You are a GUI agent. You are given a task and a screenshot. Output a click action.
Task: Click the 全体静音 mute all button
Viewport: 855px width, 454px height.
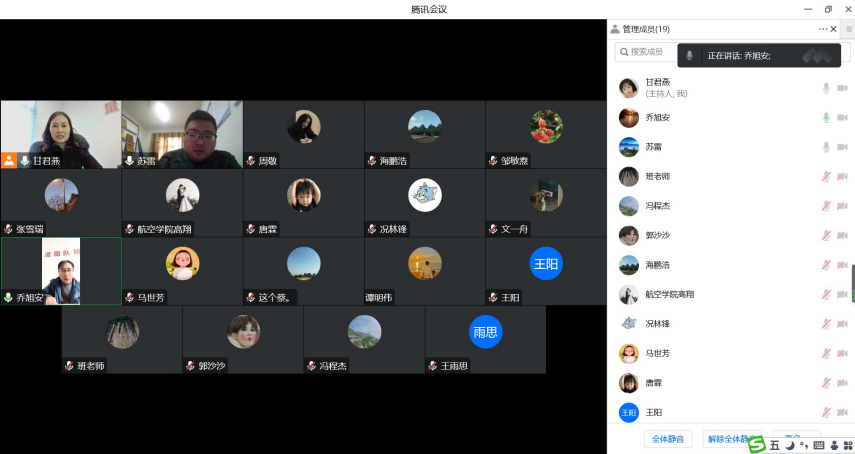coord(668,438)
